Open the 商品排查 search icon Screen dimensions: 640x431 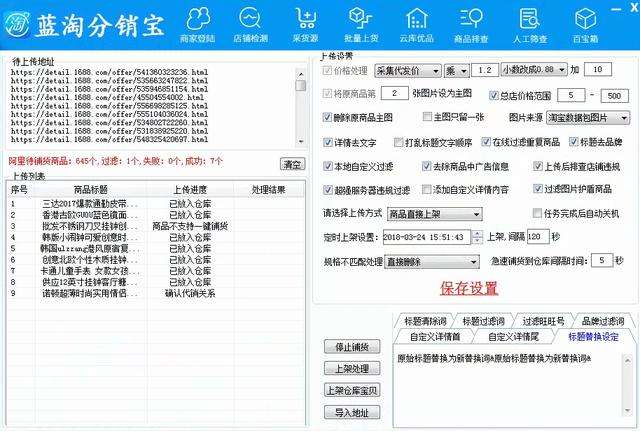click(471, 25)
